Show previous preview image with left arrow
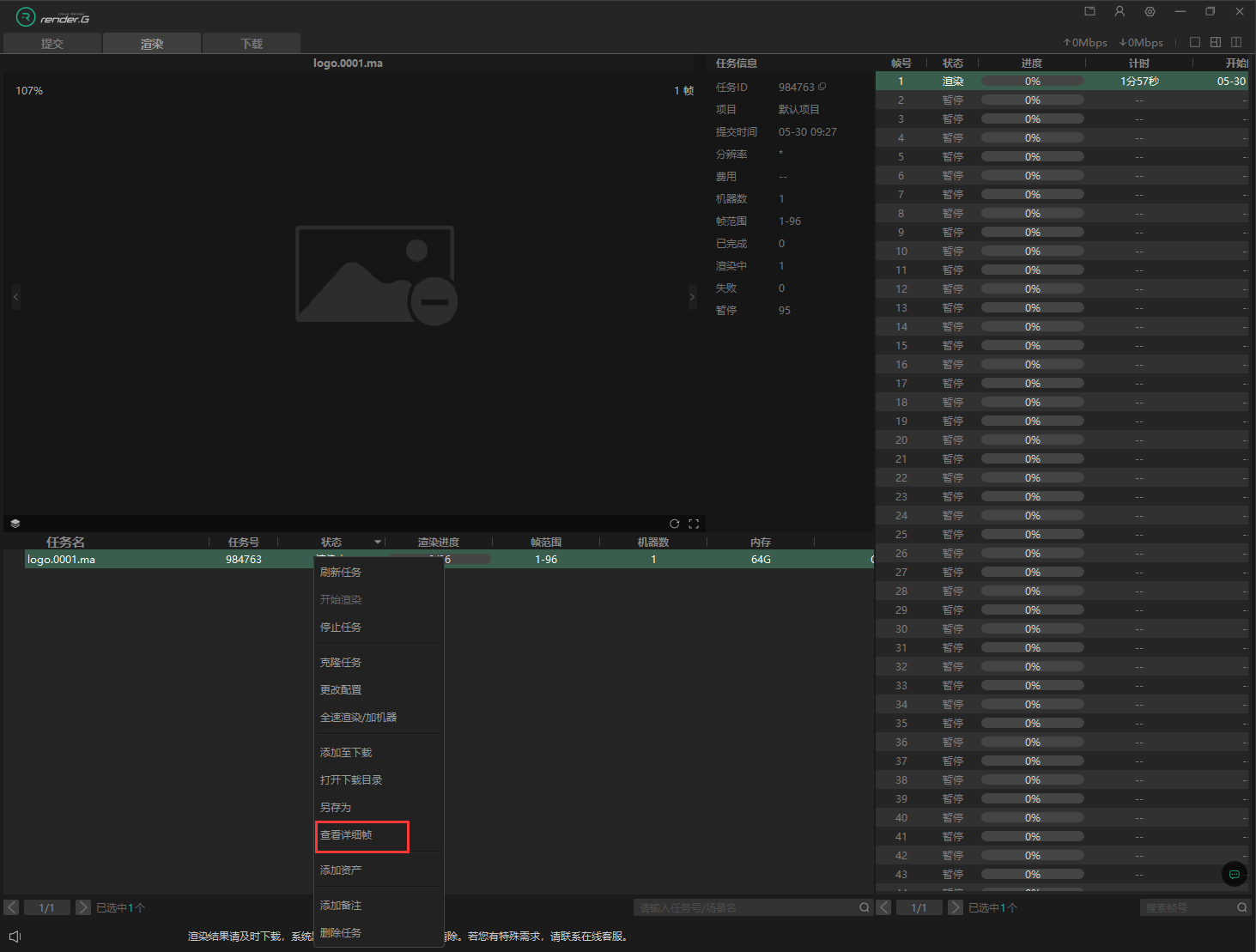Viewport: 1256px width, 952px height. 15,297
